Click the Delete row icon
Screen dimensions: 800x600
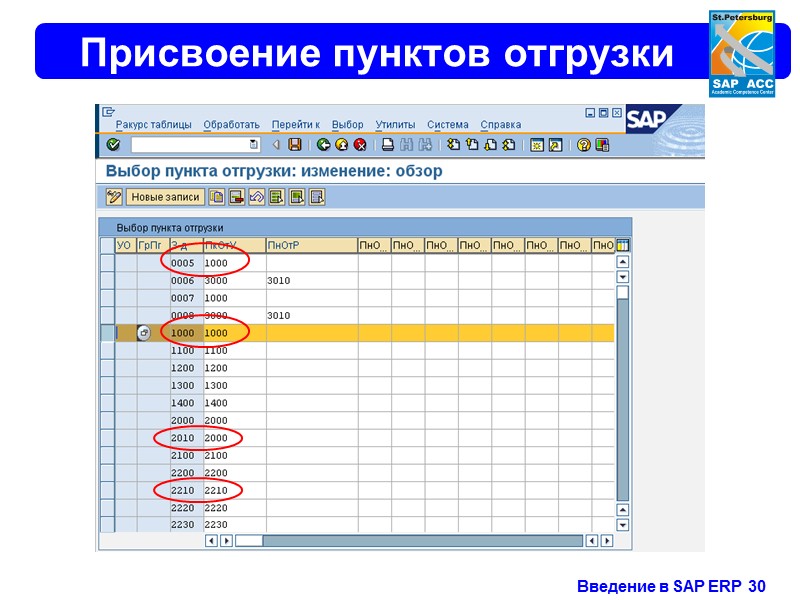click(236, 197)
